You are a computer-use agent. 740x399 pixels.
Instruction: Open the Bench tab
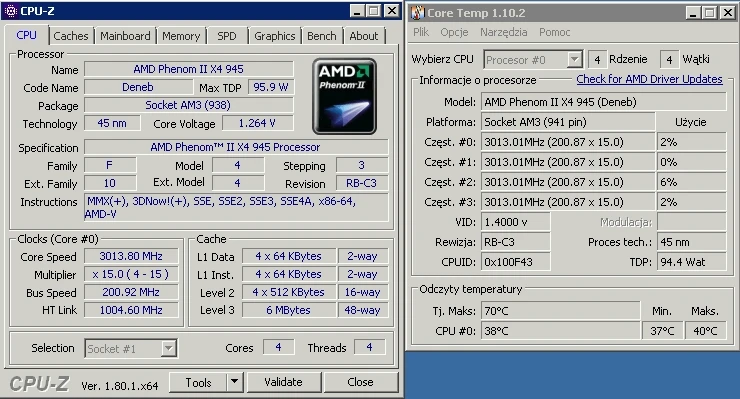[322, 36]
